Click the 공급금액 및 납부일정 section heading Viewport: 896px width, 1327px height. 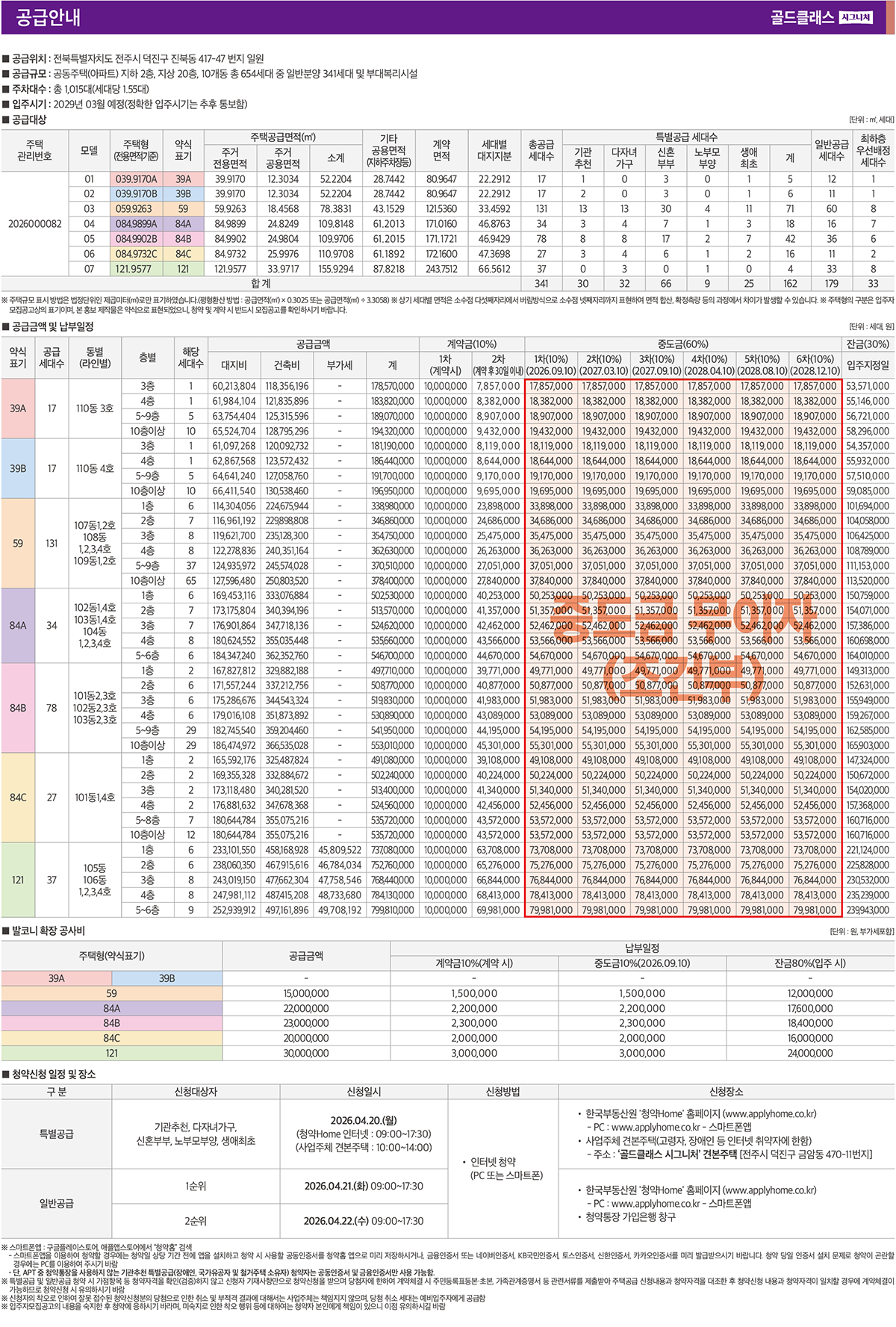tap(52, 326)
